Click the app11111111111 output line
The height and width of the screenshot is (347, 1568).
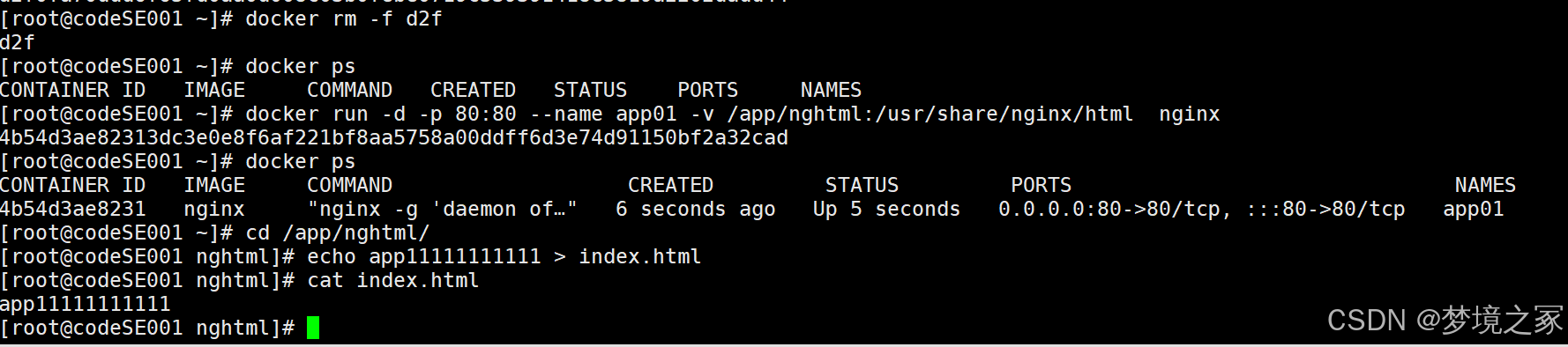coord(86,305)
